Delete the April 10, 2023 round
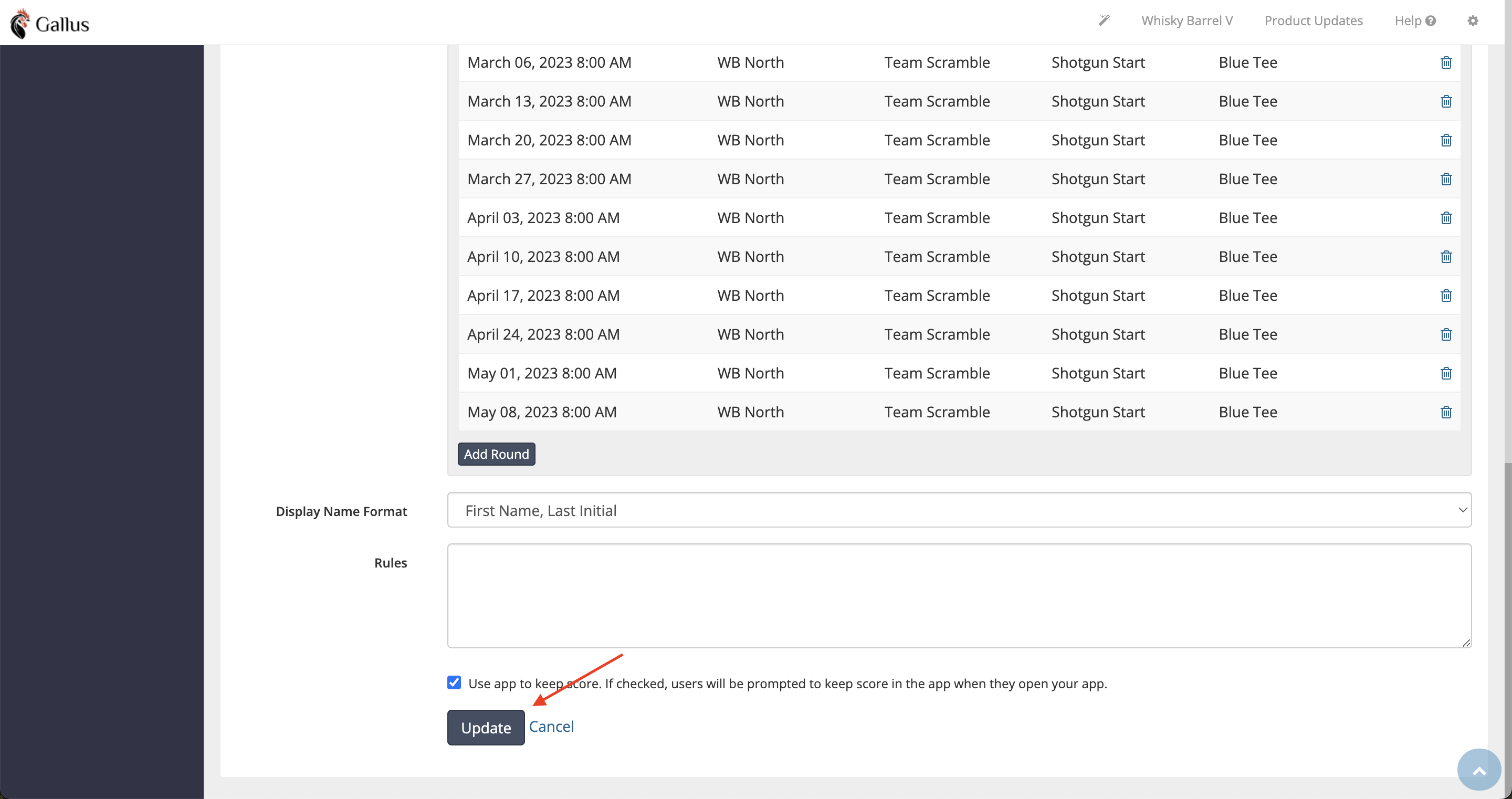The height and width of the screenshot is (799, 1512). click(x=1446, y=257)
